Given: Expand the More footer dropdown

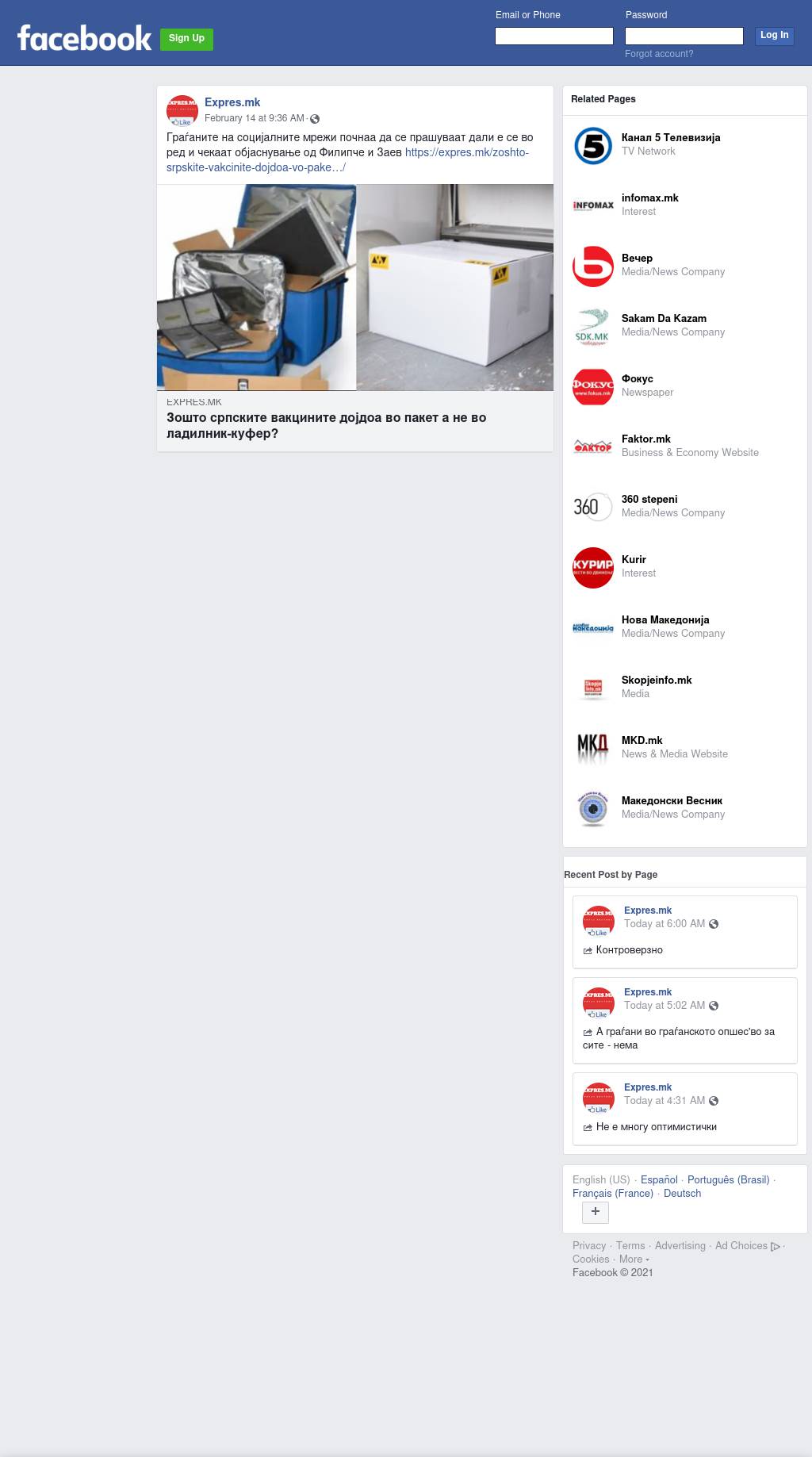Looking at the screenshot, I should click(x=634, y=1260).
